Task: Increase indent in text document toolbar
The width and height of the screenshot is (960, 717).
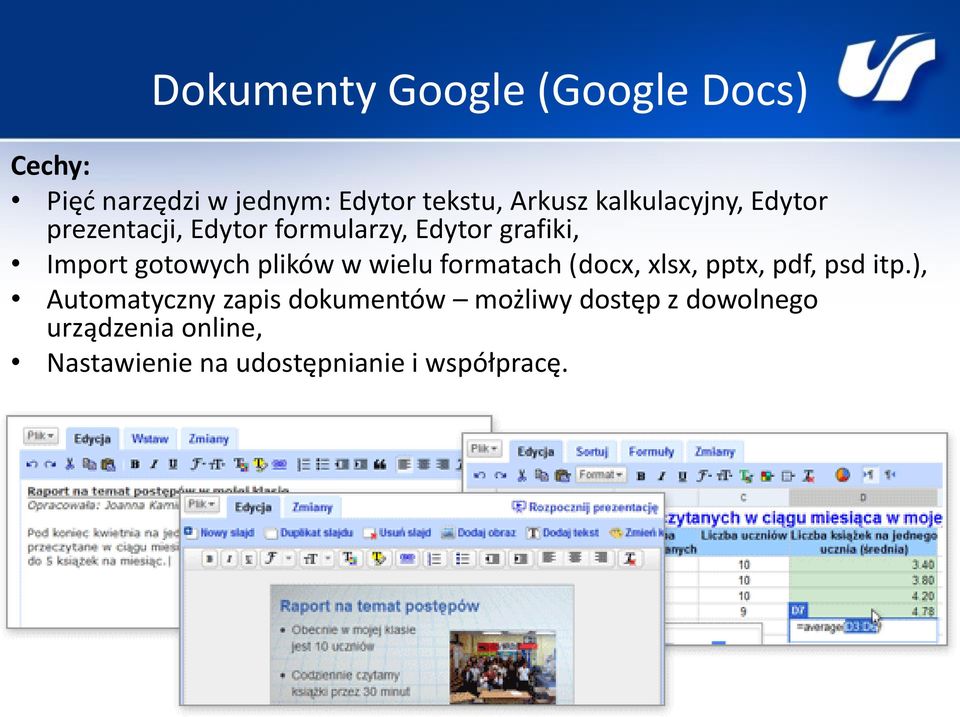Action: 361,465
